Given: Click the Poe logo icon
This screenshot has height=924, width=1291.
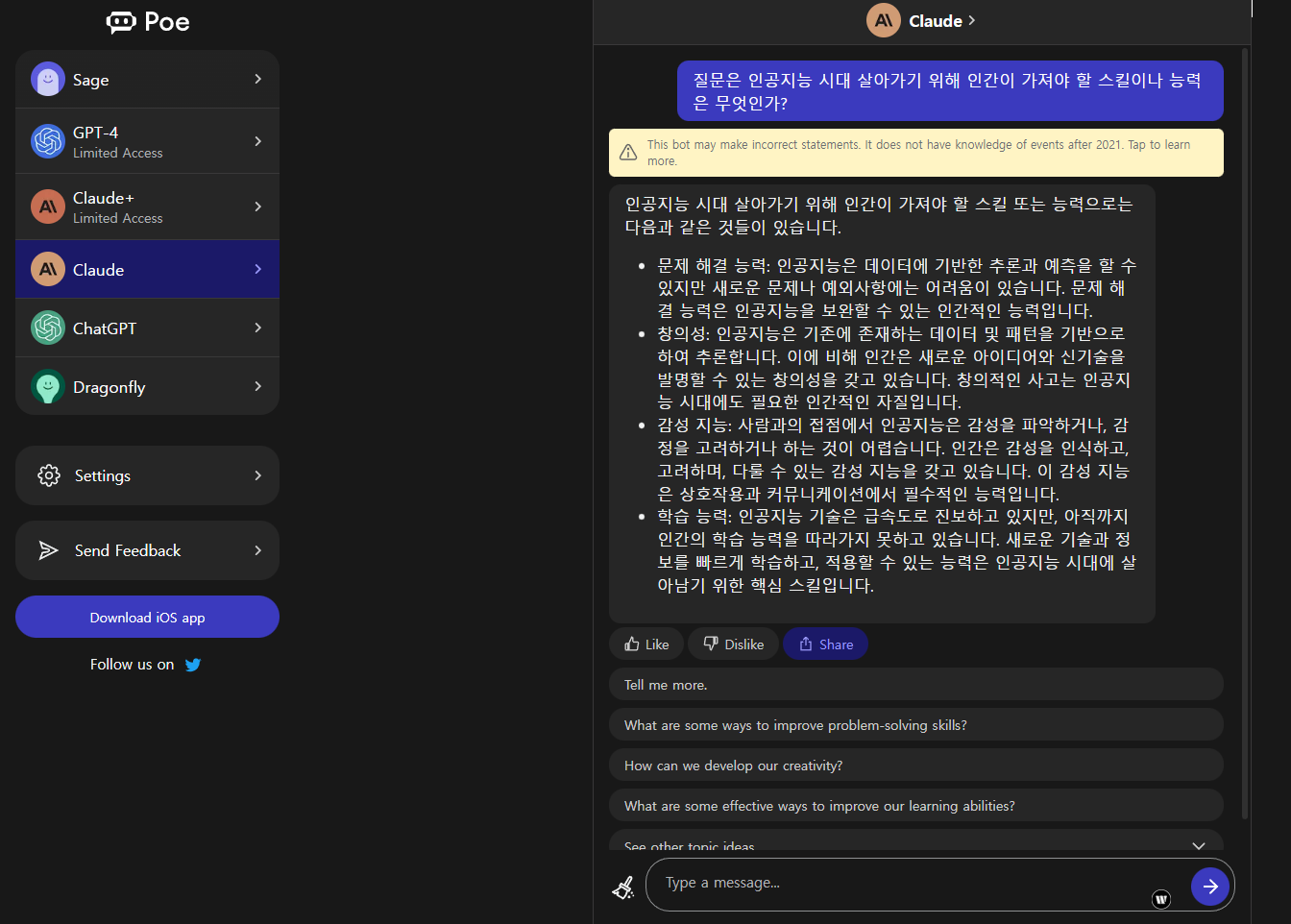Looking at the screenshot, I should point(121,22).
